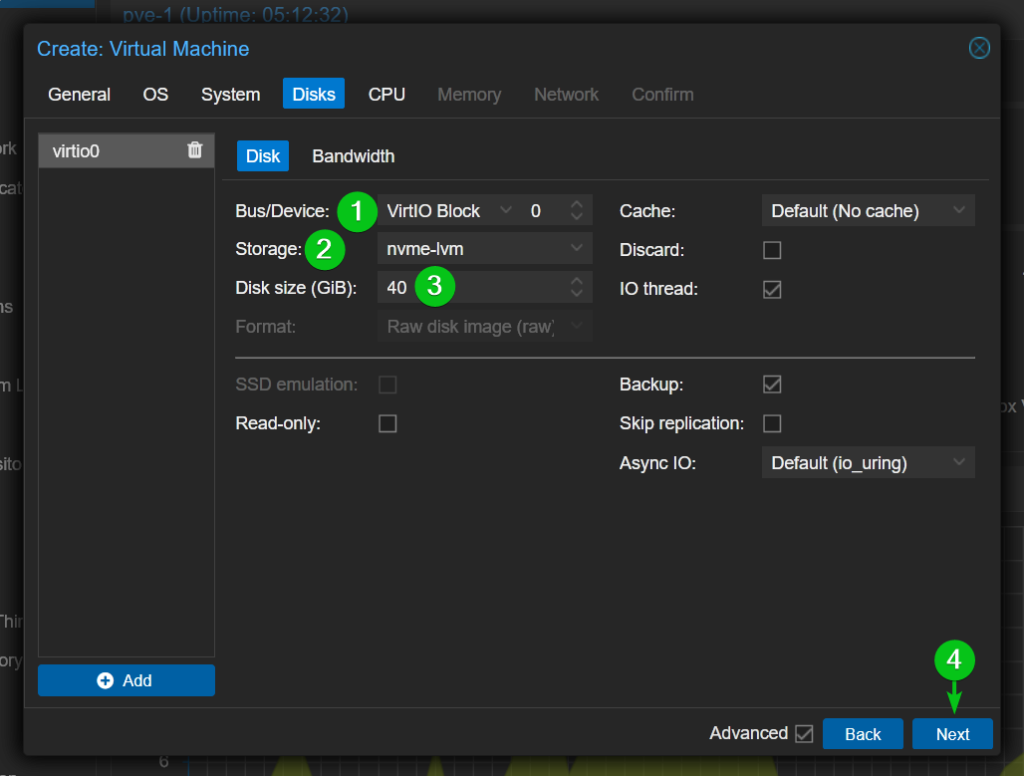Select the Disks tab

pos(313,94)
